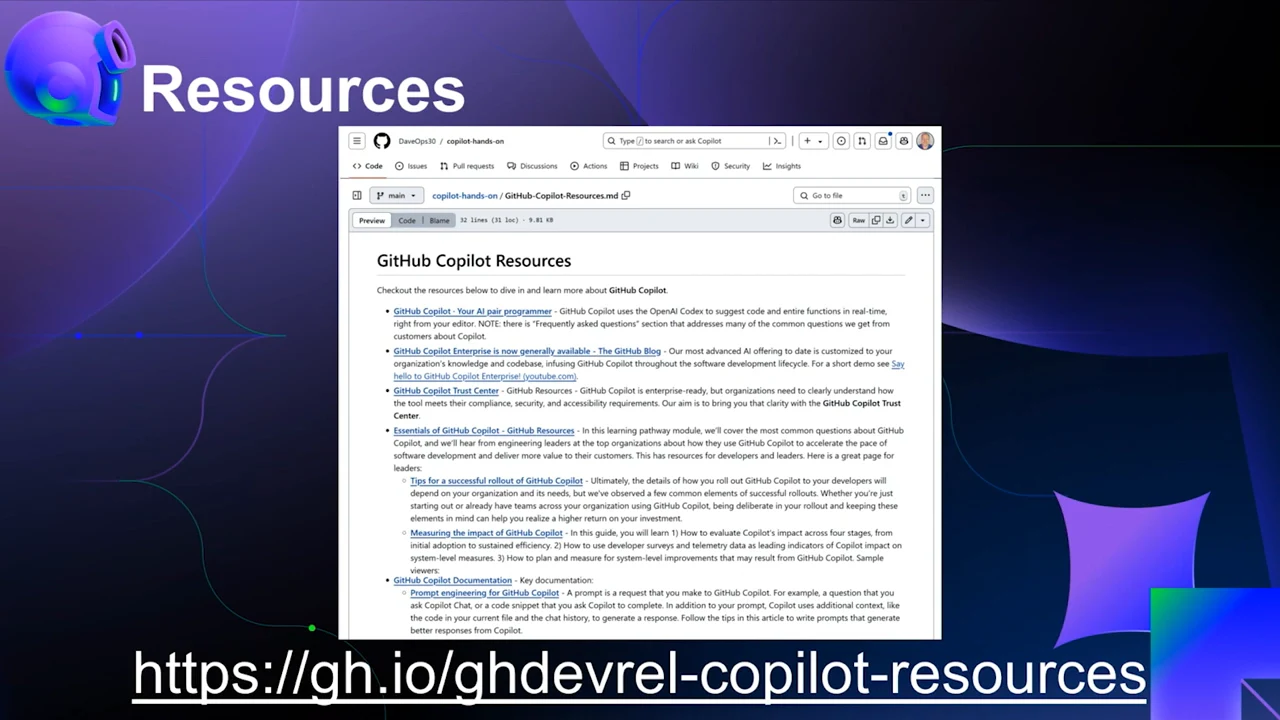Viewport: 1280px width, 720px height.
Task: Click the 32 lines file size info
Action: pyautogui.click(x=506, y=220)
